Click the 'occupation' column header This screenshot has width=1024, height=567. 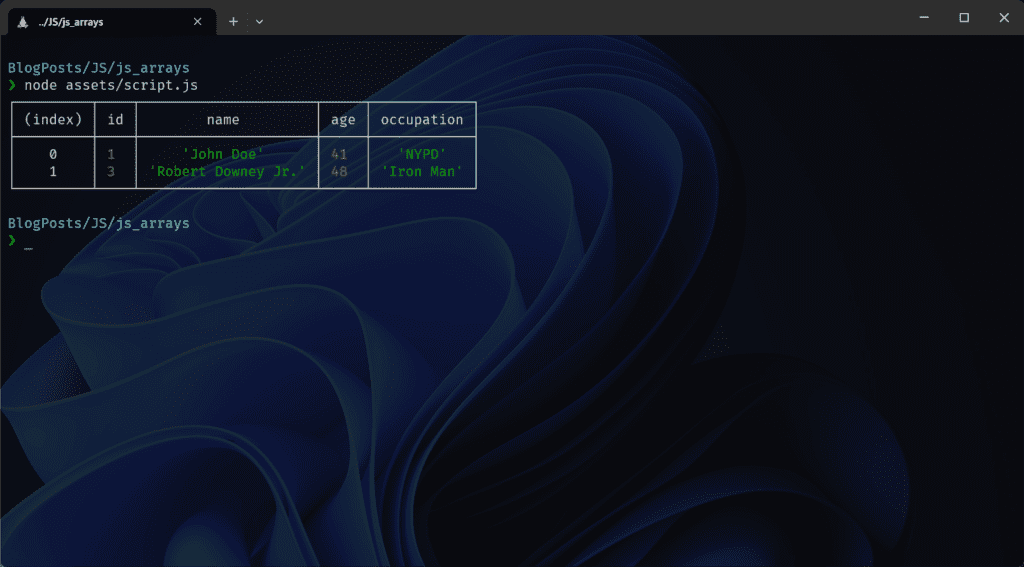click(422, 120)
